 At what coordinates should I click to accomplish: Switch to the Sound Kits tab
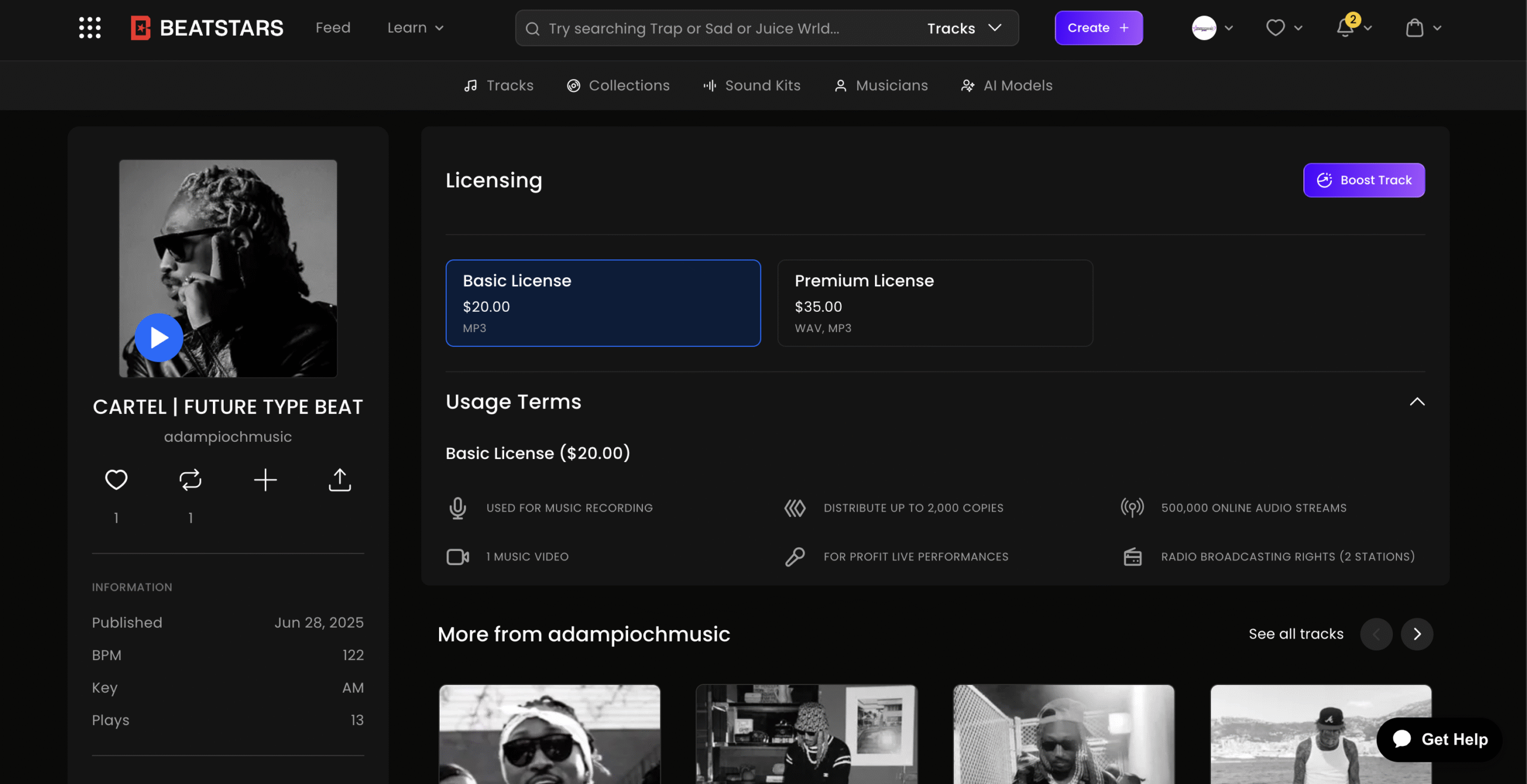click(752, 85)
